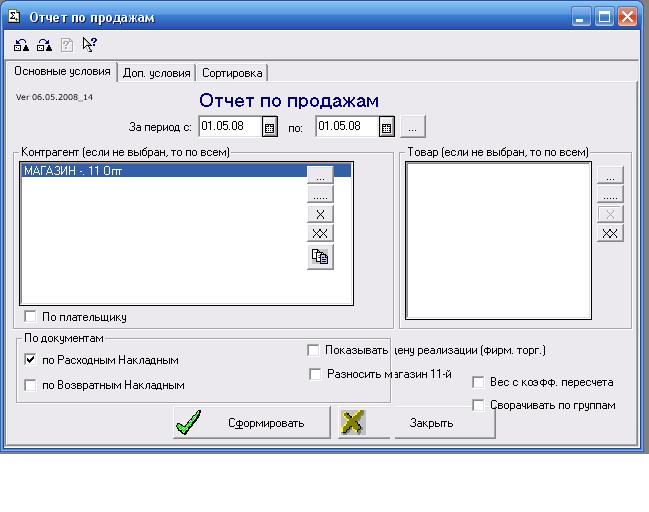Image resolution: width=649 pixels, height=512 pixels.
Task: Open the Сортировка tab
Action: click(232, 73)
